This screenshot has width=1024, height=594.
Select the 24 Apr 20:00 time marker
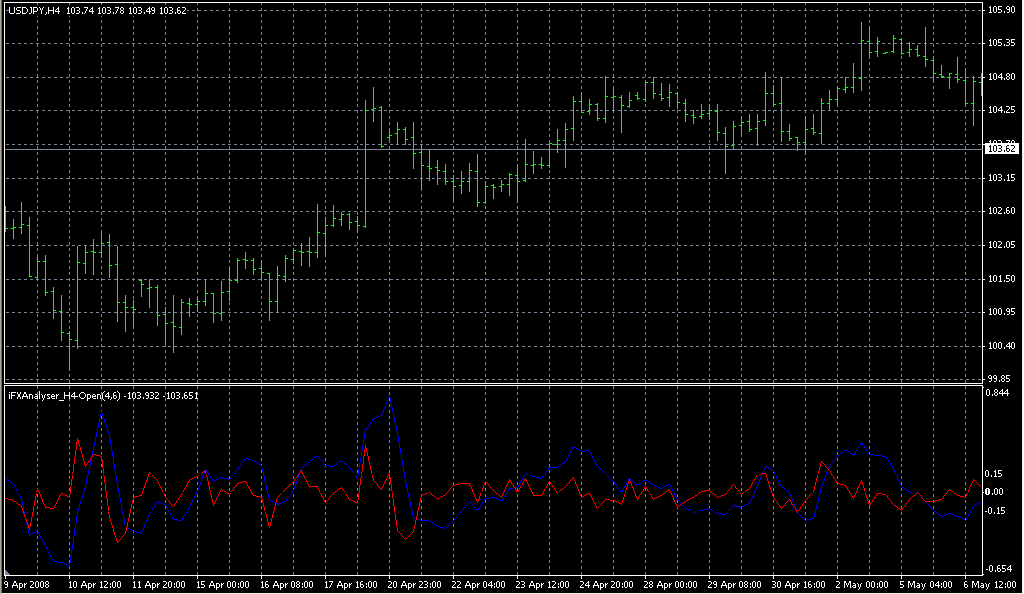pyautogui.click(x=605, y=585)
